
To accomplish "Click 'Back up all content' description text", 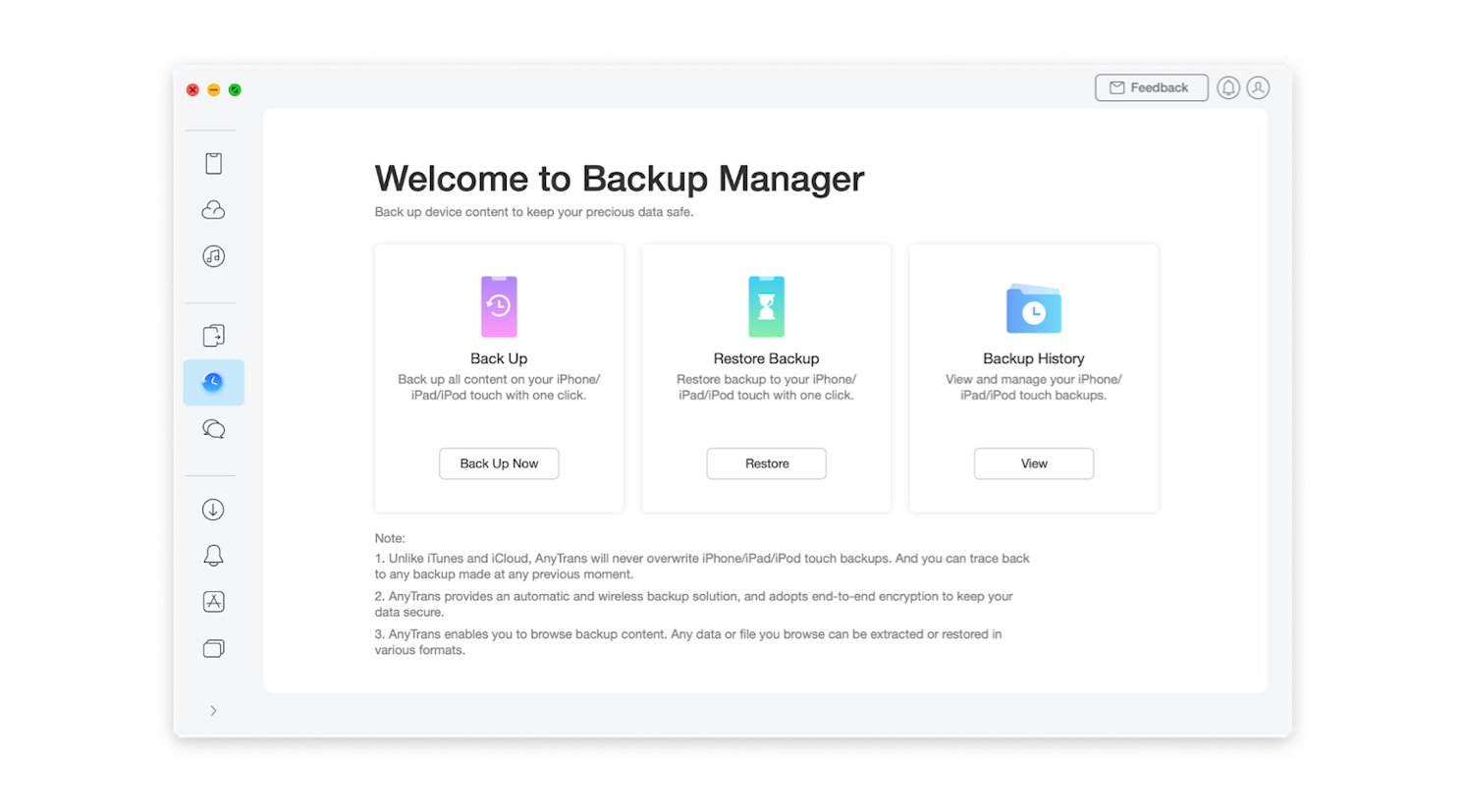I will click(x=499, y=387).
